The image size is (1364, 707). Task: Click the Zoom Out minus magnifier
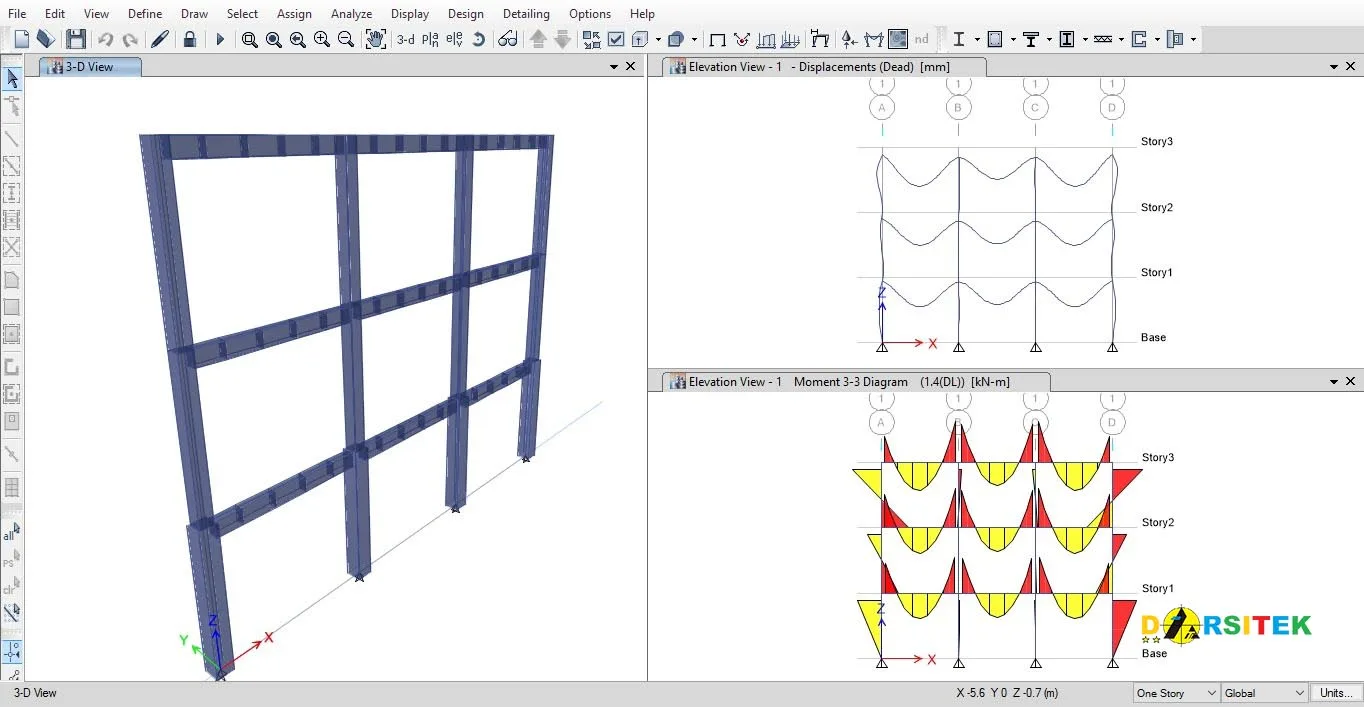click(346, 39)
